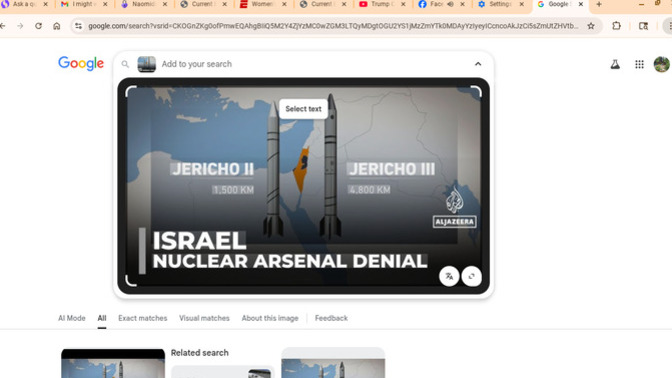Open site information icon in address bar
Image resolution: width=672 pixels, height=378 pixels.
tap(78, 26)
